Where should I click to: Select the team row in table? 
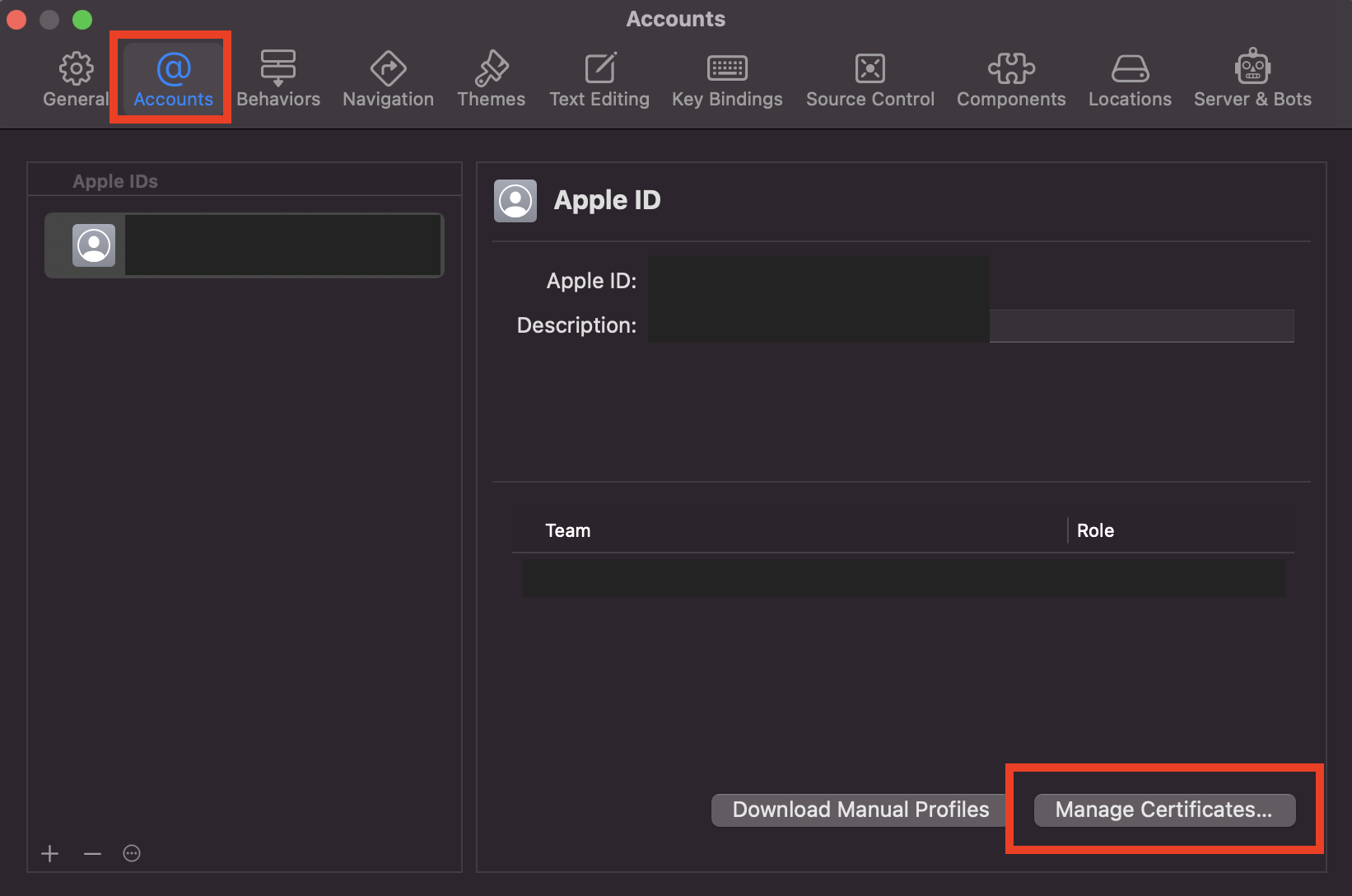click(903, 577)
